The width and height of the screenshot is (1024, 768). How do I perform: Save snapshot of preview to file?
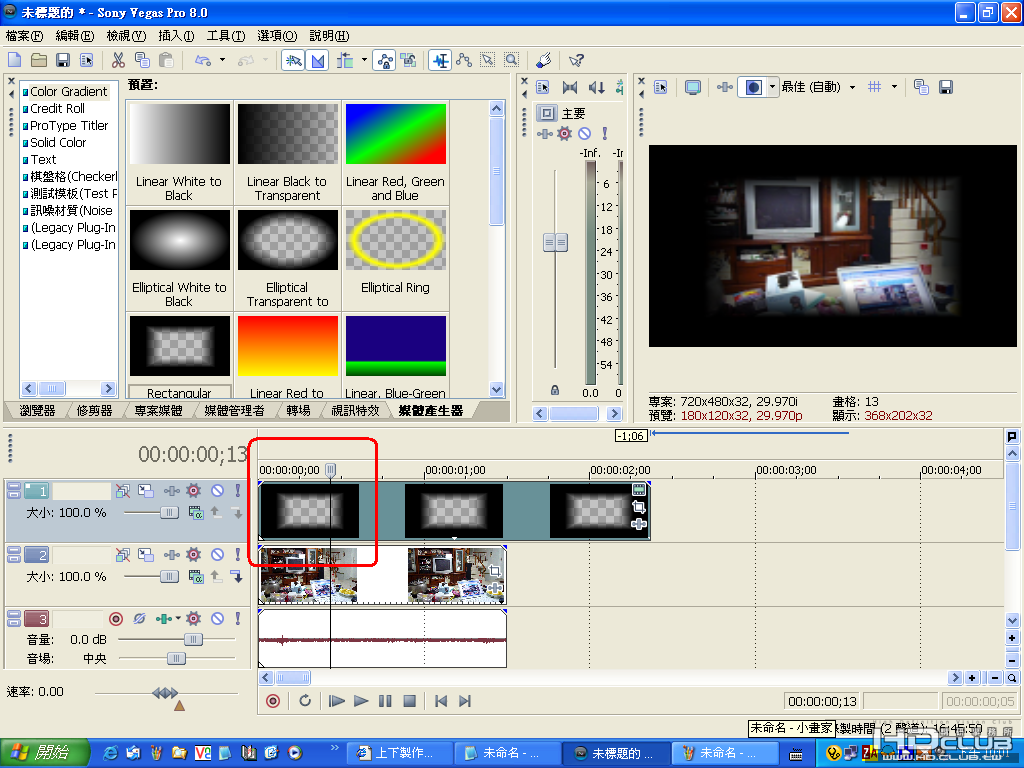coord(945,87)
